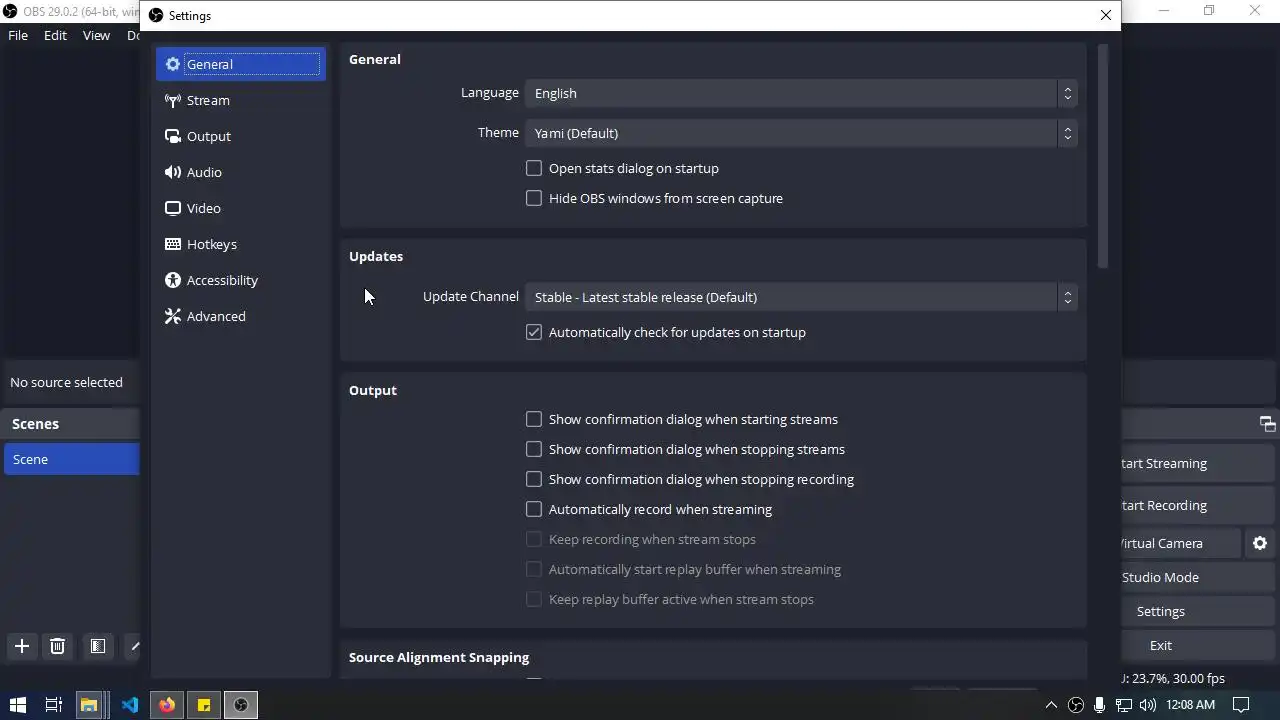Open scene filters icon

[x=98, y=646]
